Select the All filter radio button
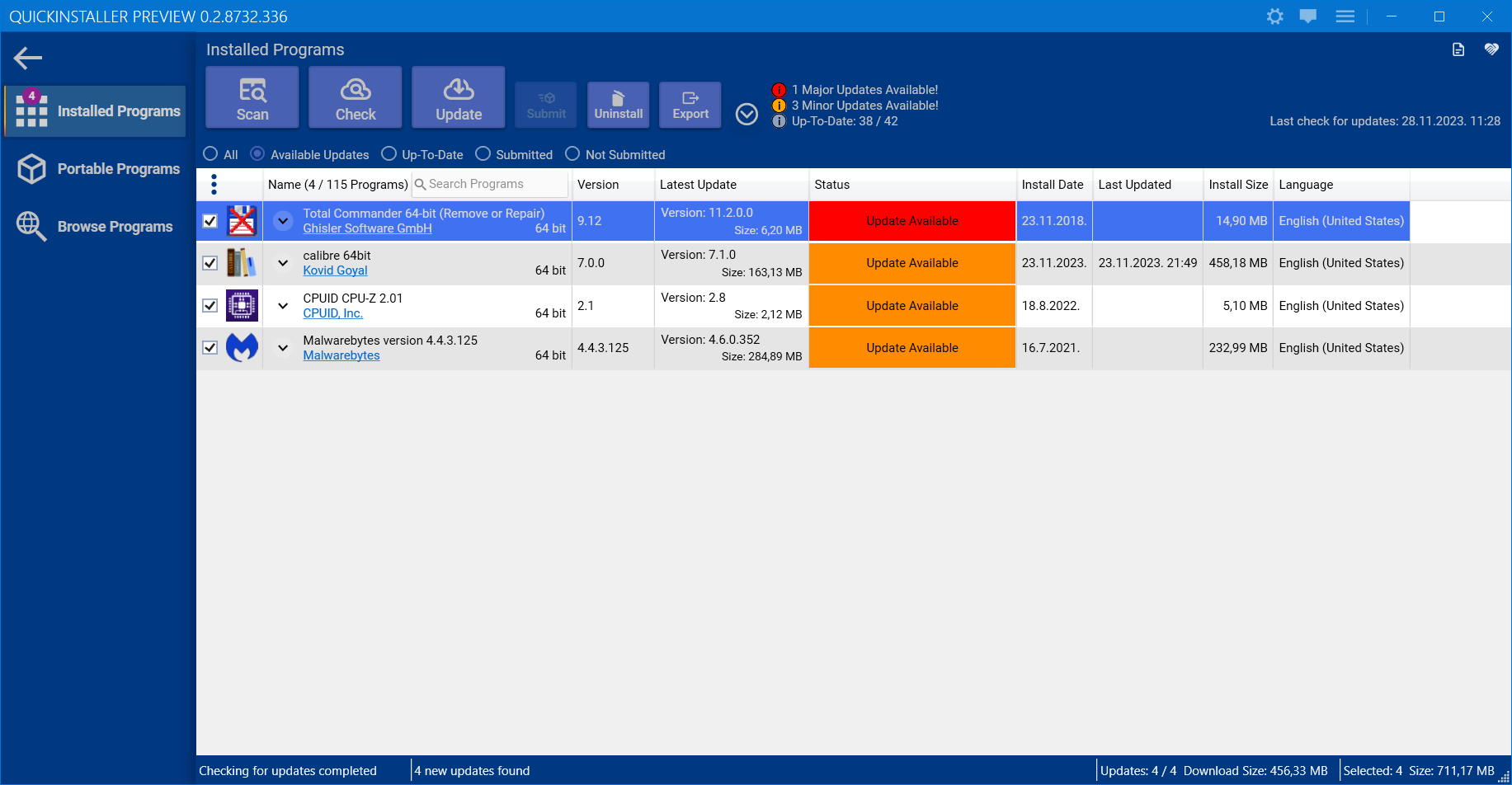 (210, 154)
